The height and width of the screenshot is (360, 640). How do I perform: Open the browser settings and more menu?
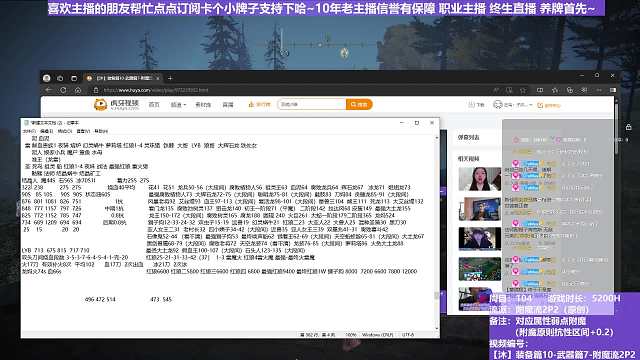pyautogui.click(x=599, y=90)
